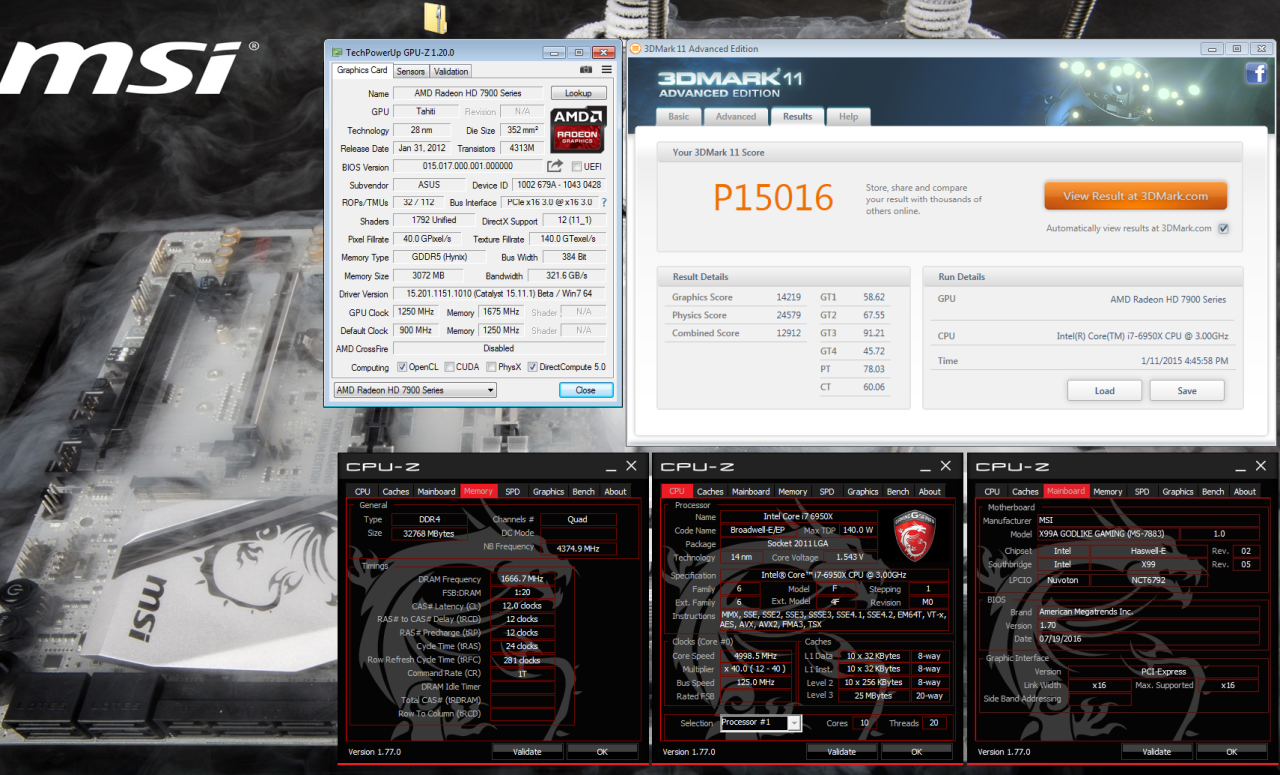
Task: Open the Processor #1 selection dropdown
Action: tap(760, 723)
